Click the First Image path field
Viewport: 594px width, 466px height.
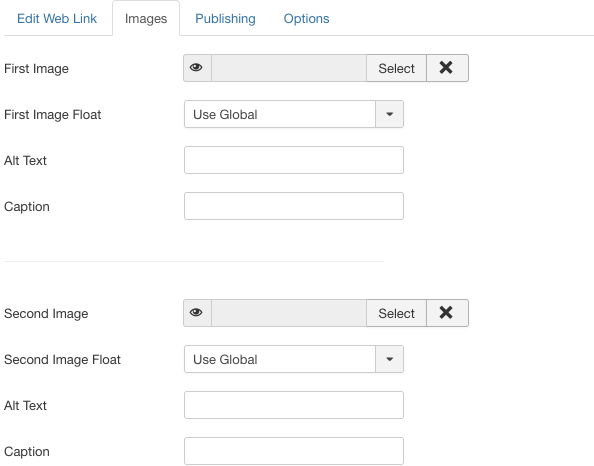(289, 68)
